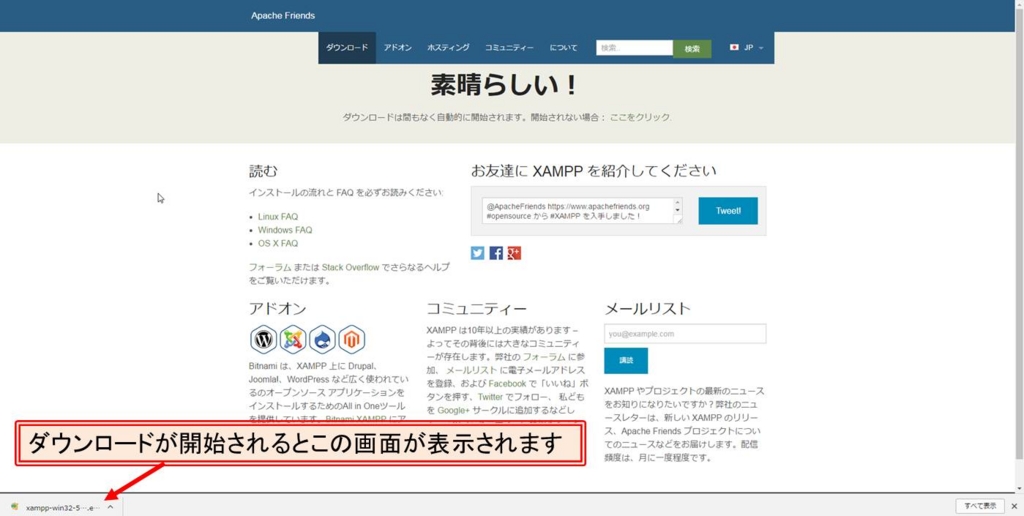The image size is (1024, 516).
Task: Open the アドオン menu item
Action: click(398, 48)
